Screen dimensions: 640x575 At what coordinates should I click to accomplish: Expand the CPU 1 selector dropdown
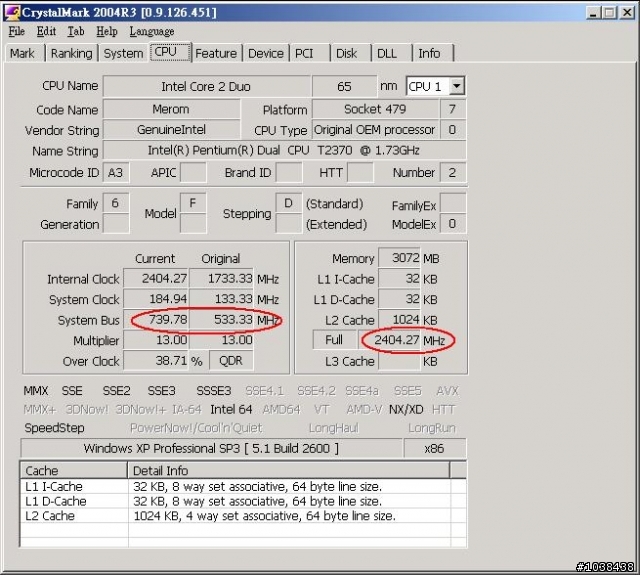pyautogui.click(x=457, y=87)
